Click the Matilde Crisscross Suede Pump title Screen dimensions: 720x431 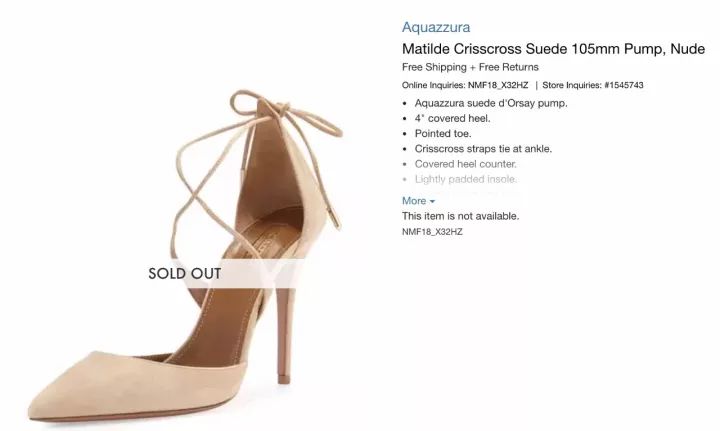click(553, 49)
